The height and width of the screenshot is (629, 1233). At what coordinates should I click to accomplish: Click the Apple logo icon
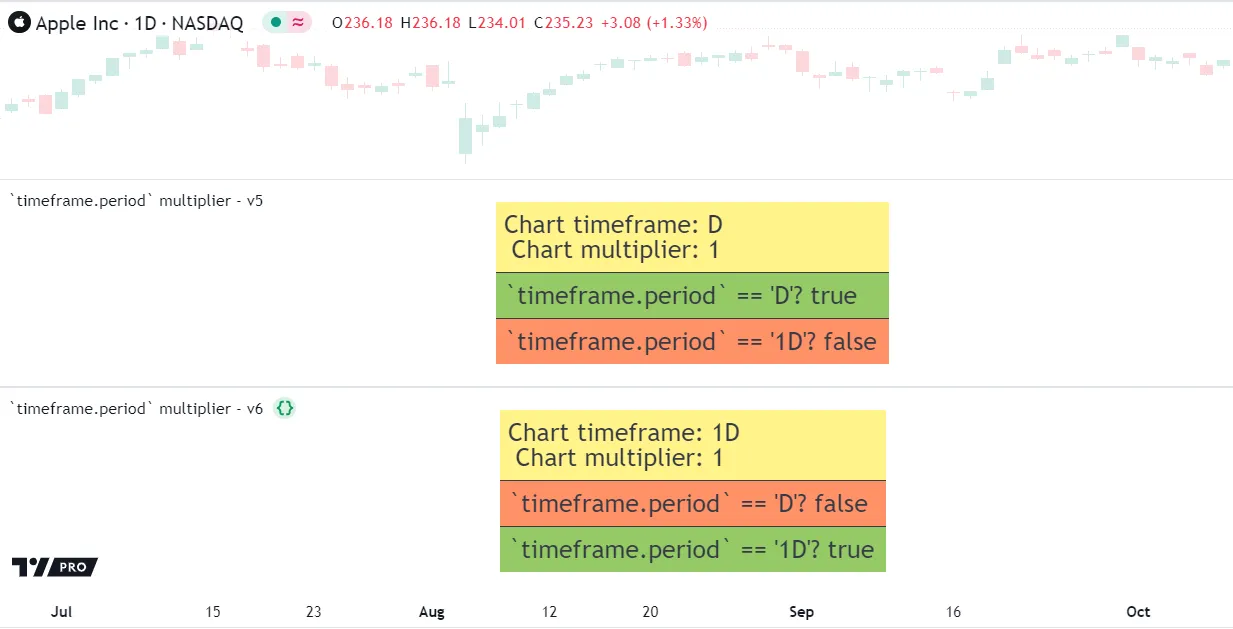click(19, 23)
